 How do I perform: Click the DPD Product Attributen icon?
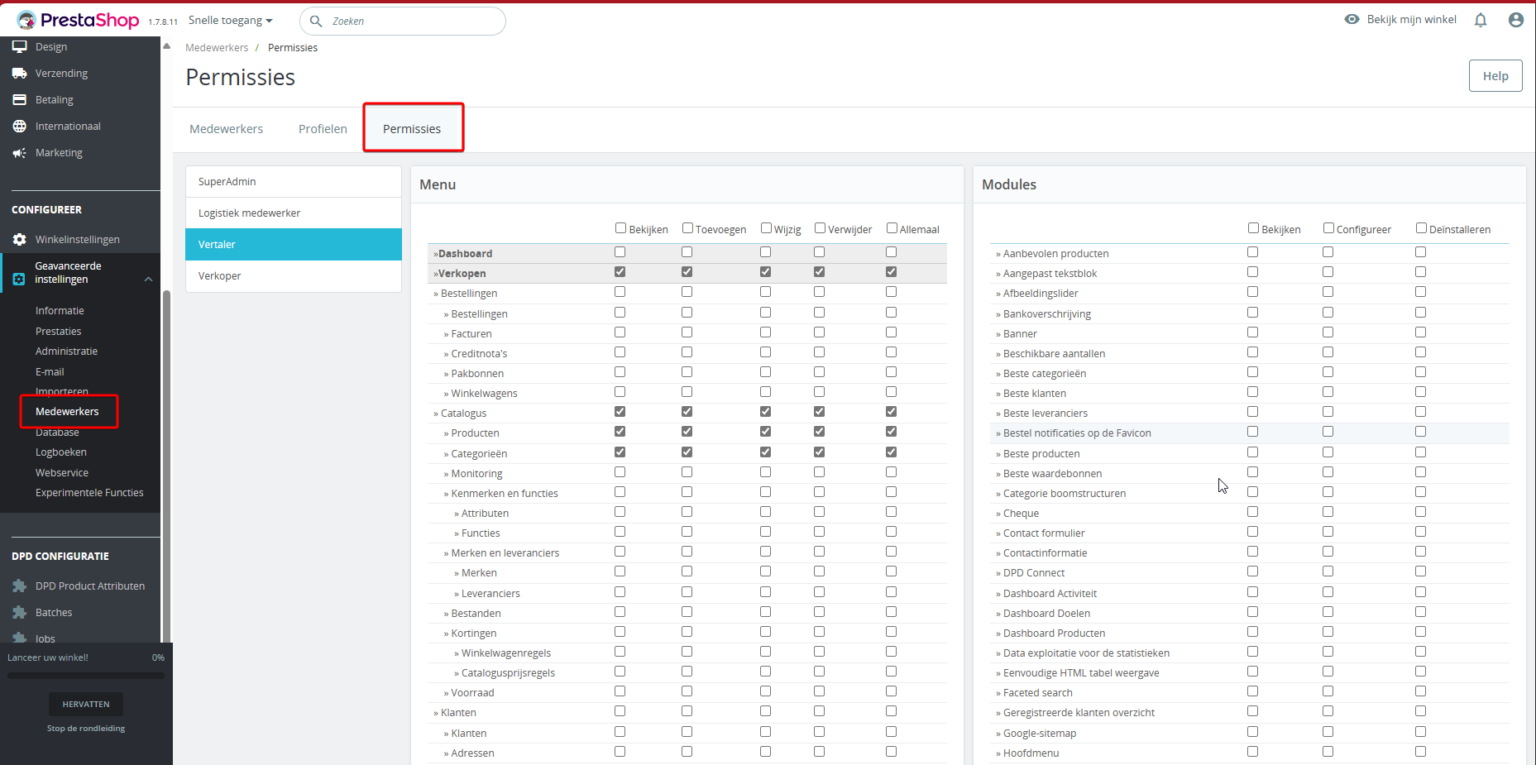(x=18, y=585)
